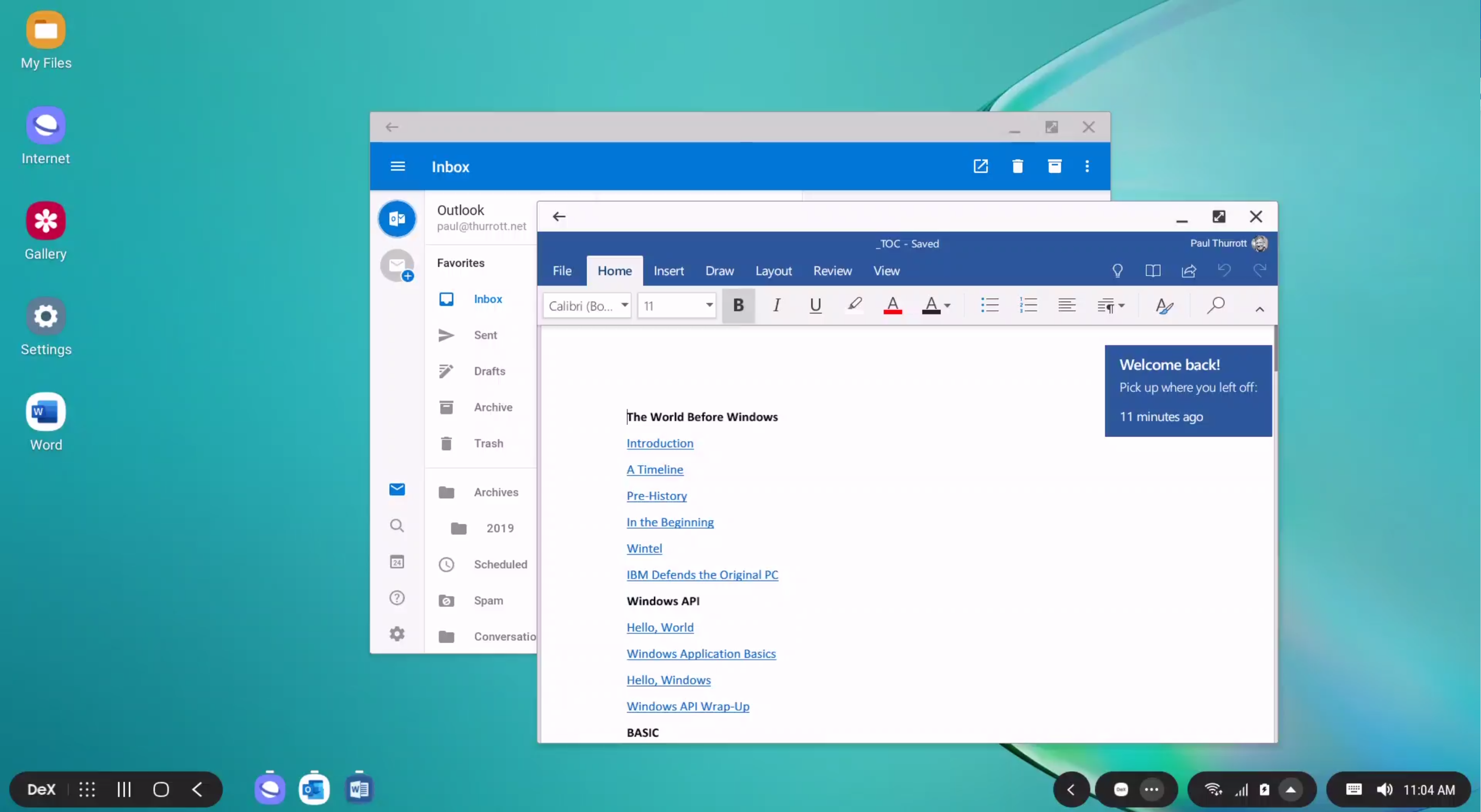Open the Outlook help question mark icon
Screen dimensions: 1481x812
tap(397, 598)
